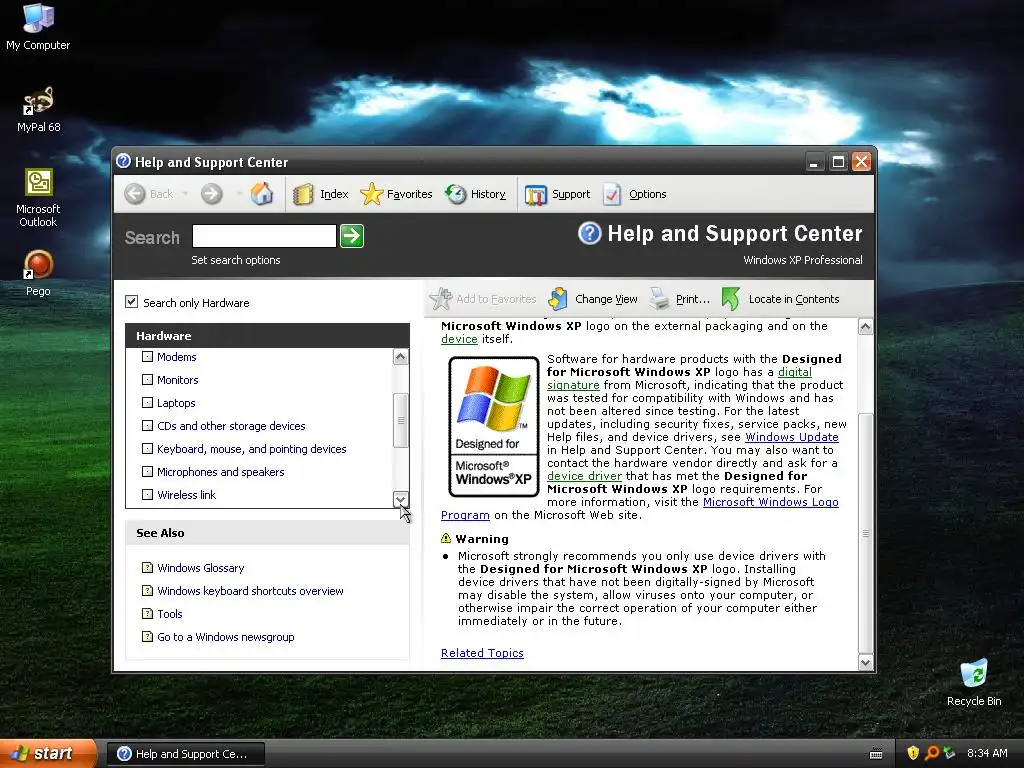Click article pane scroll down arrow
Viewport: 1024px width, 768px height.
pos(865,663)
